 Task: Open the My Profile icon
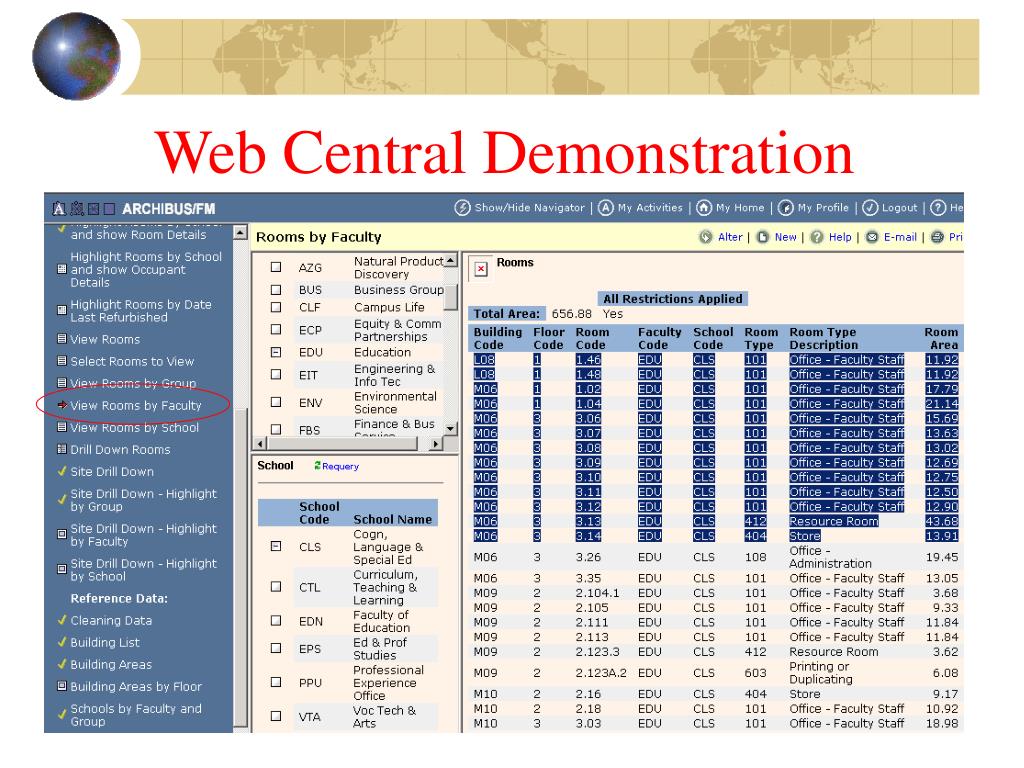(x=786, y=208)
